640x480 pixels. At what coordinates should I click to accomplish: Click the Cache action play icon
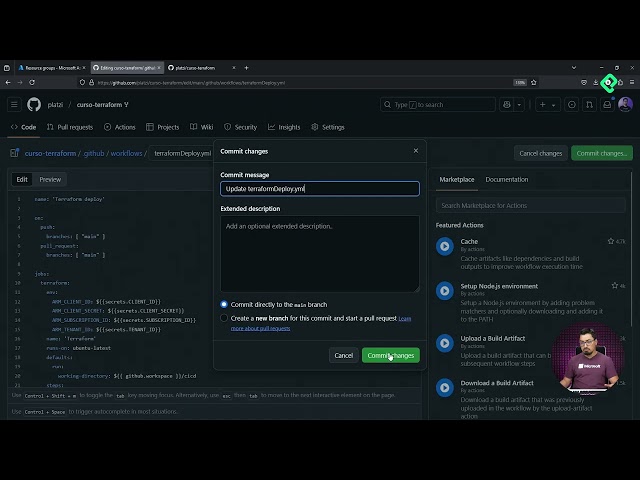click(444, 247)
